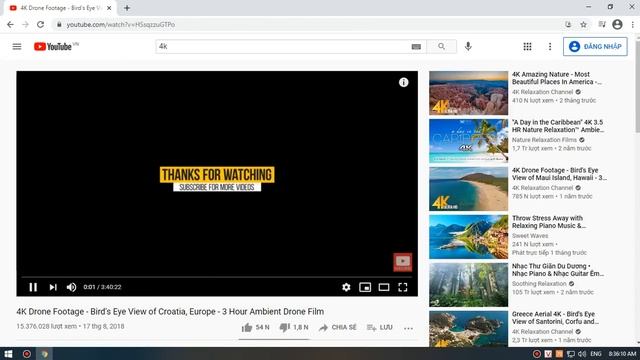Open the YouTube guide hamburger menu

click(17, 47)
